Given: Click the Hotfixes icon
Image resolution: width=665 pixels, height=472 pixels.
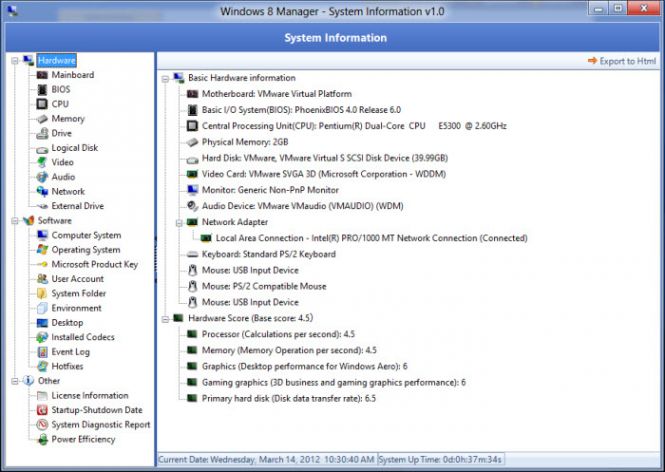Looking at the screenshot, I should [x=42, y=366].
